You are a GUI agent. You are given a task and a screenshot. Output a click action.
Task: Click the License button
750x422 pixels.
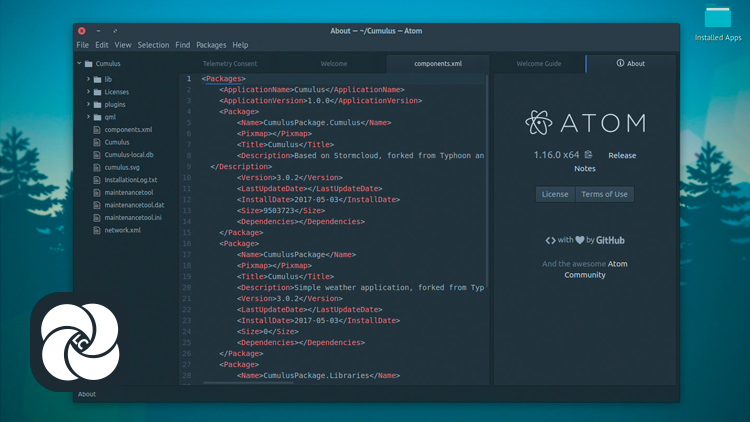coord(555,194)
